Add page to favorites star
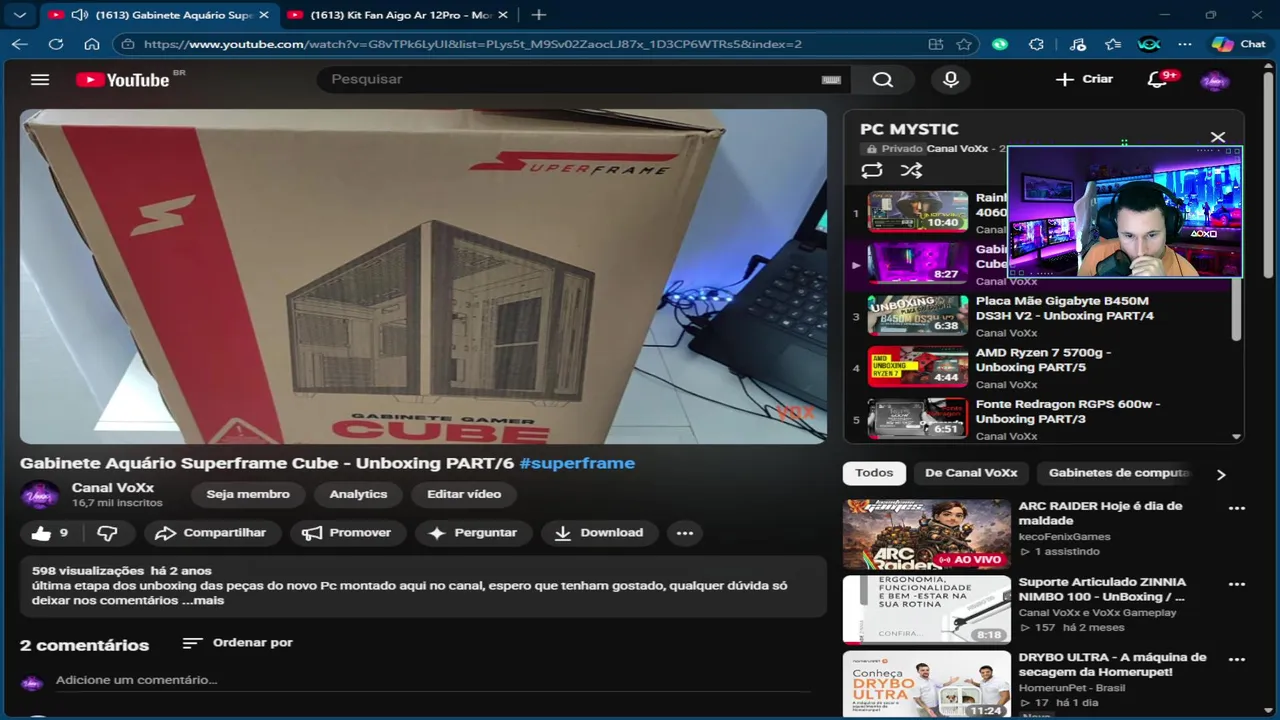Screen dimensions: 1280x720 click(963, 44)
